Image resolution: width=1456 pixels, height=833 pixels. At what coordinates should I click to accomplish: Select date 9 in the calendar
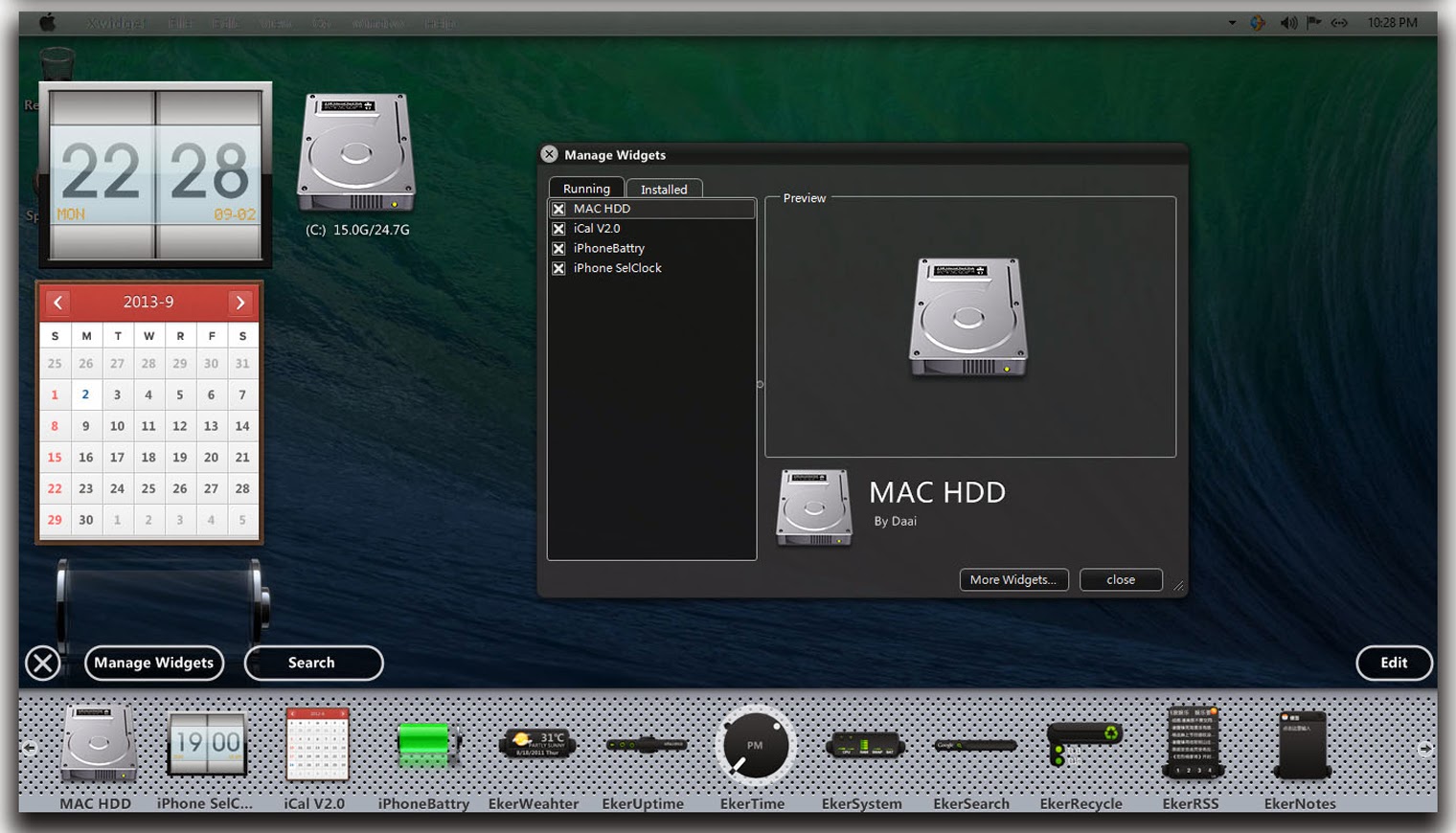pyautogui.click(x=86, y=426)
